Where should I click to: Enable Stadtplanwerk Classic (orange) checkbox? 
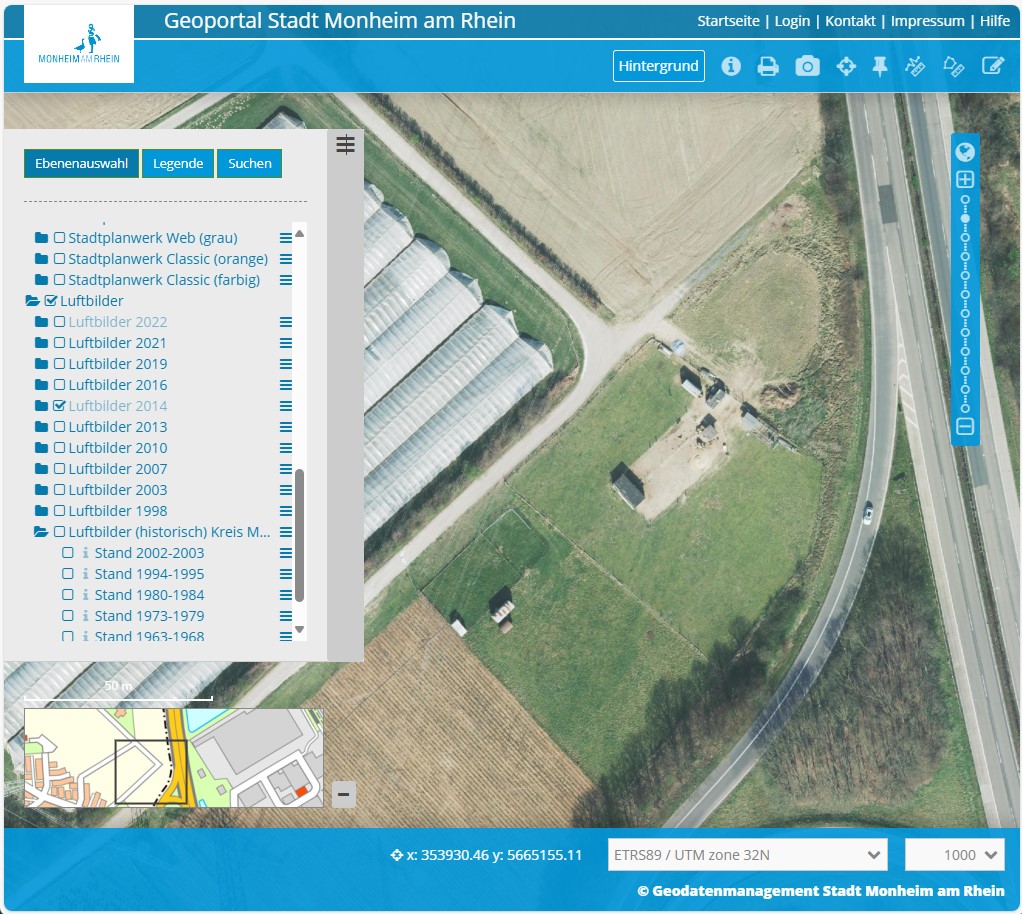(x=59, y=259)
